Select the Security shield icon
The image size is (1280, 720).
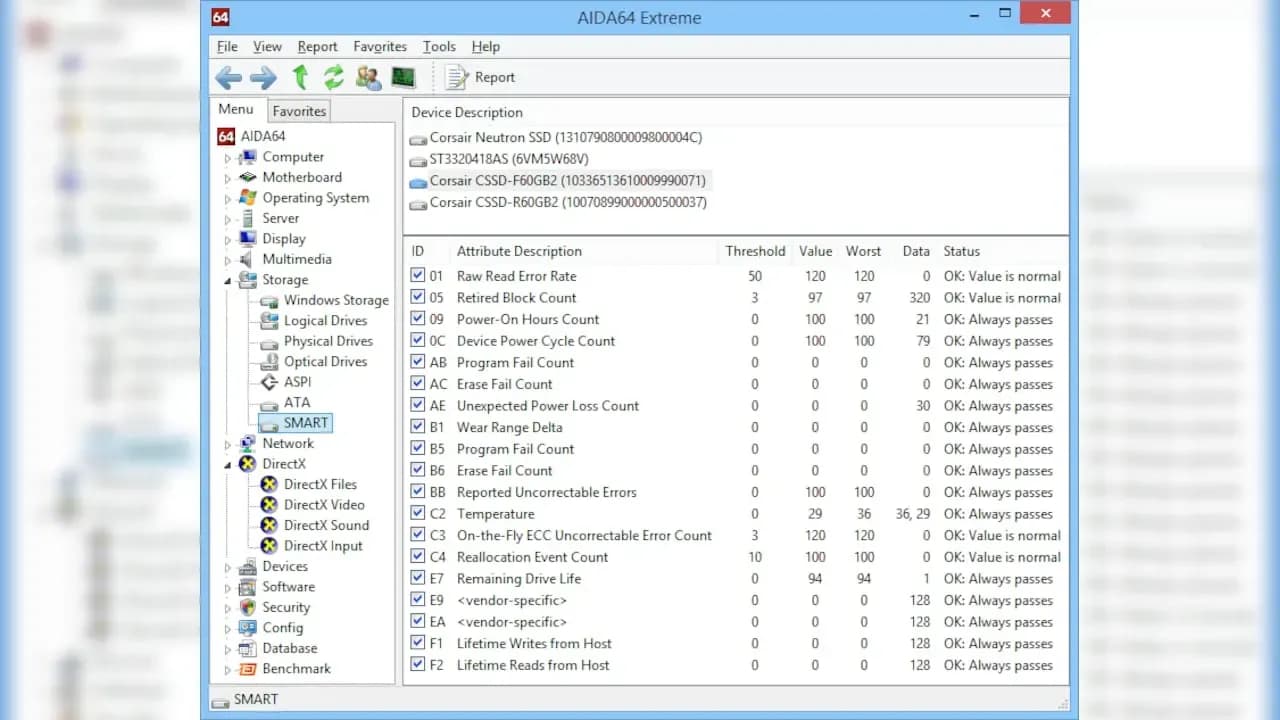(247, 607)
